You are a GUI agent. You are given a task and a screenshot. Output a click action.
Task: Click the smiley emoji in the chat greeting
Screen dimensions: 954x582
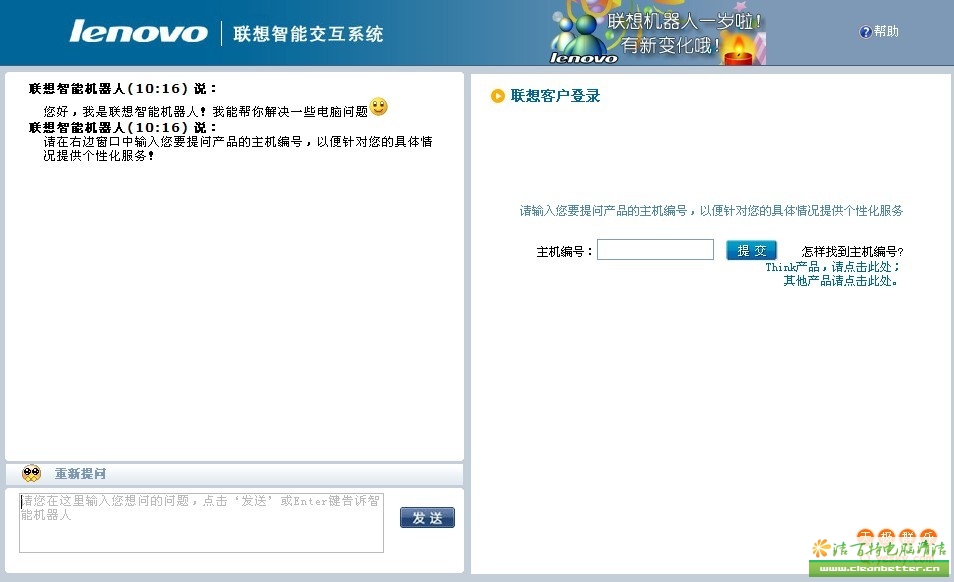pyautogui.click(x=378, y=106)
